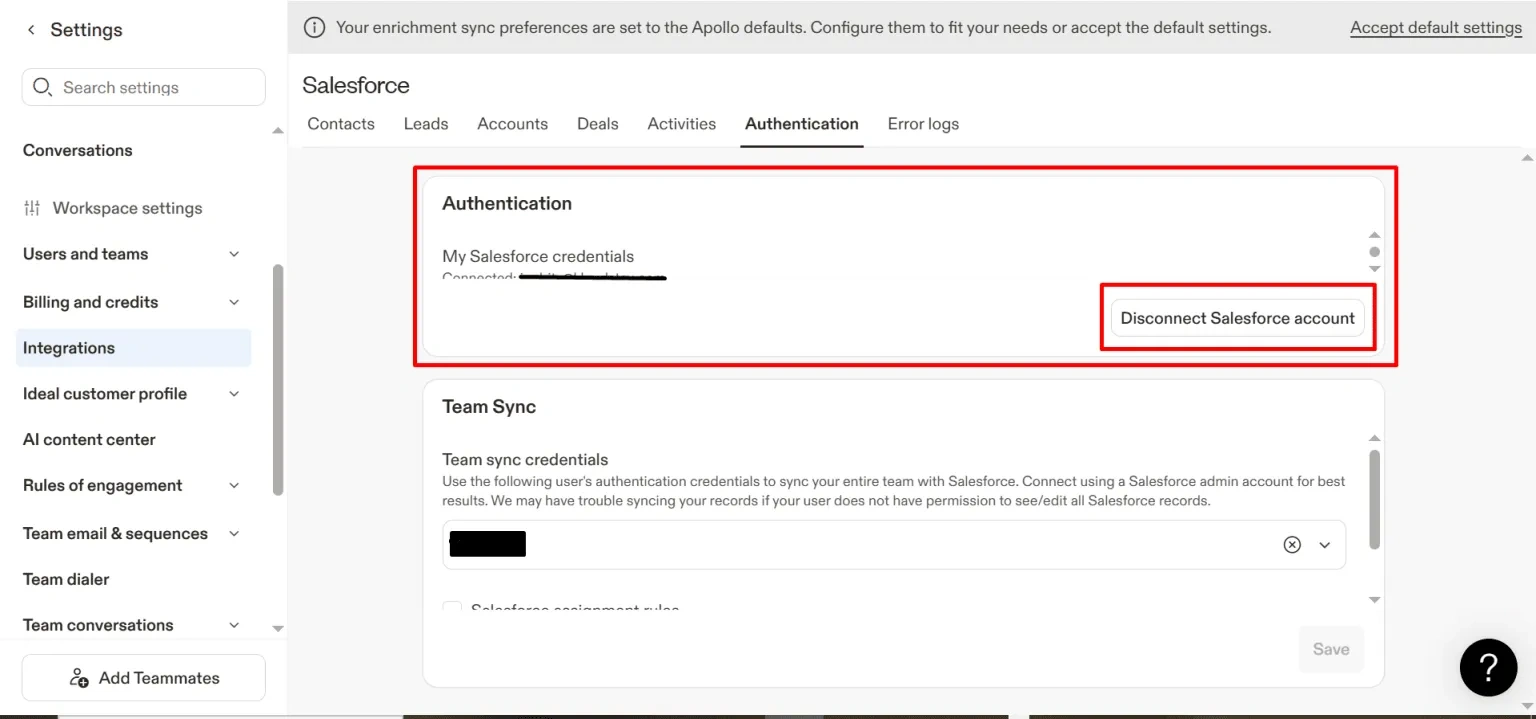
Task: Click Disconnect Salesforce account button
Action: point(1237,318)
